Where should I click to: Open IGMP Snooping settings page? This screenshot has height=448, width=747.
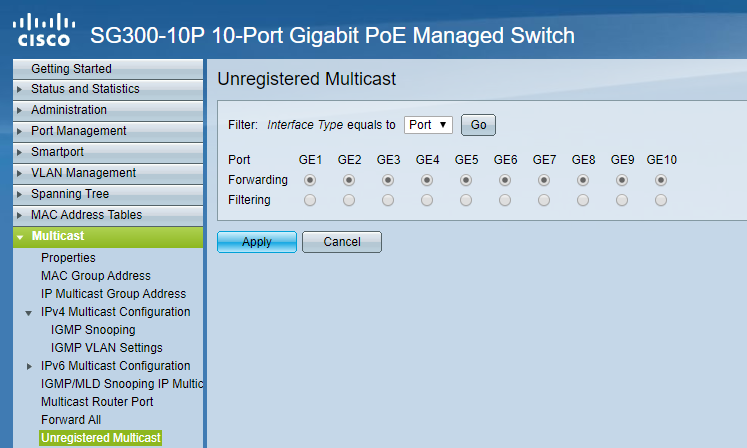click(x=93, y=330)
